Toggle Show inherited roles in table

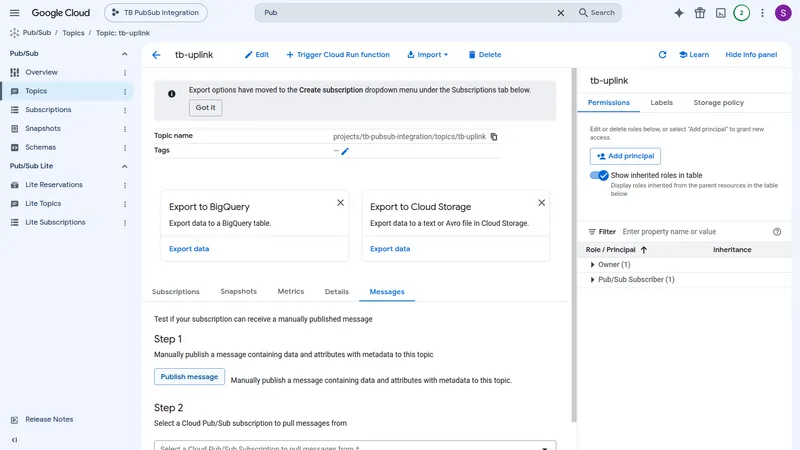pos(599,175)
